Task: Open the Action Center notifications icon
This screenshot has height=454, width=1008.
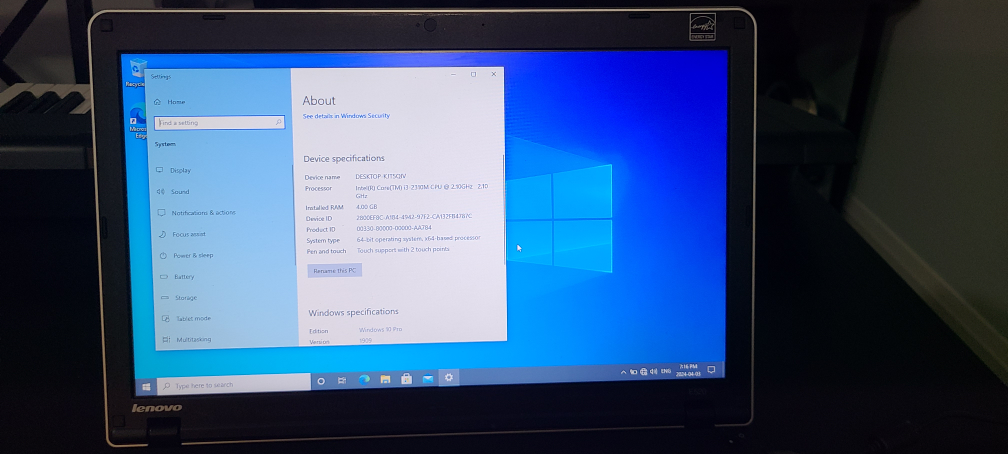Action: point(709,370)
